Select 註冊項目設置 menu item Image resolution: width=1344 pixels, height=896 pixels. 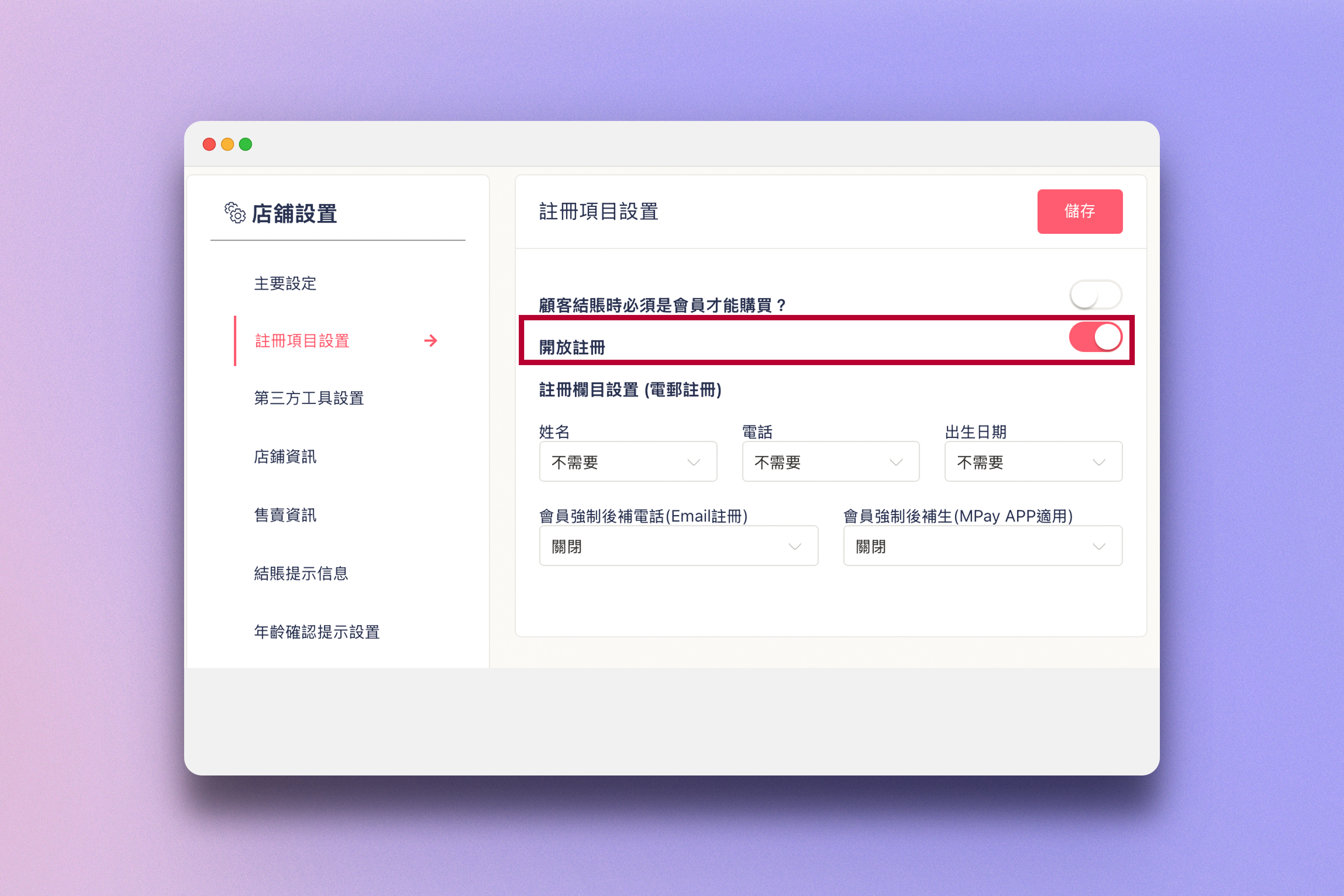(x=302, y=341)
